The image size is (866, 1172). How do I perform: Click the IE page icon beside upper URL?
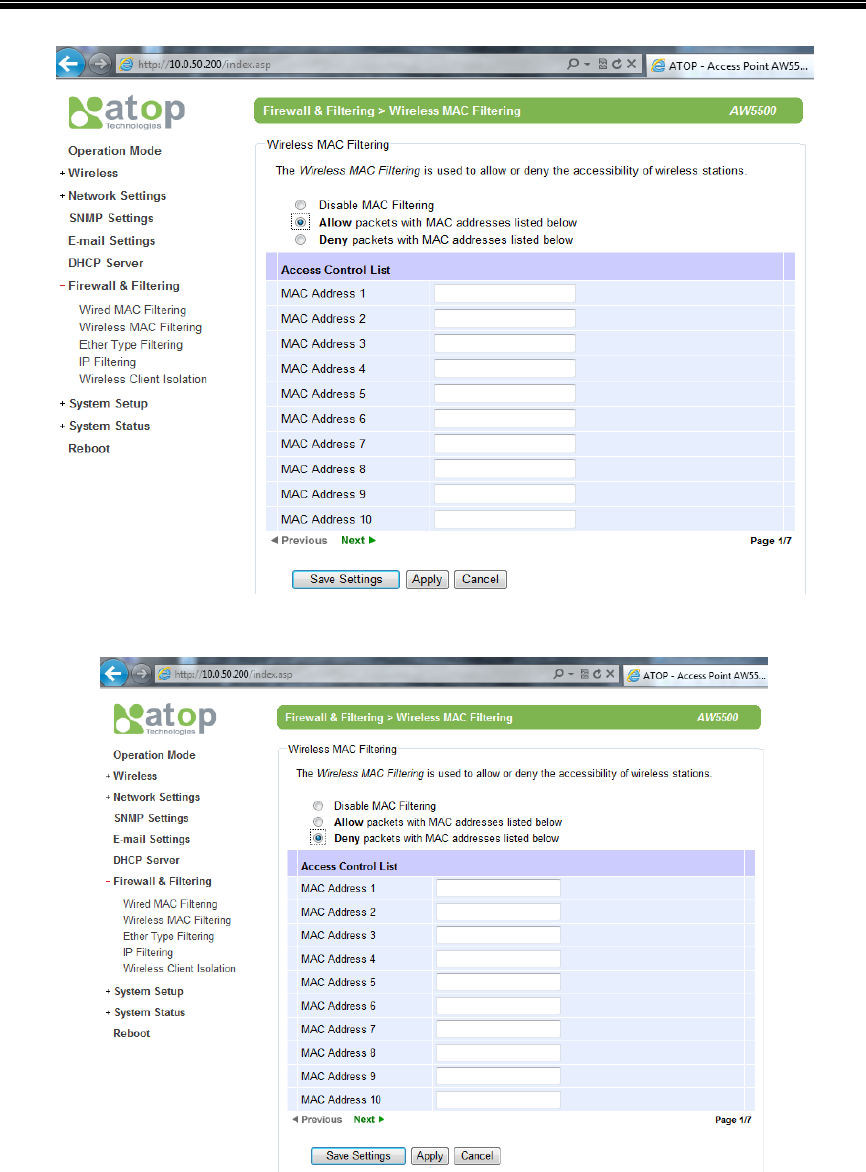pyautogui.click(x=127, y=65)
